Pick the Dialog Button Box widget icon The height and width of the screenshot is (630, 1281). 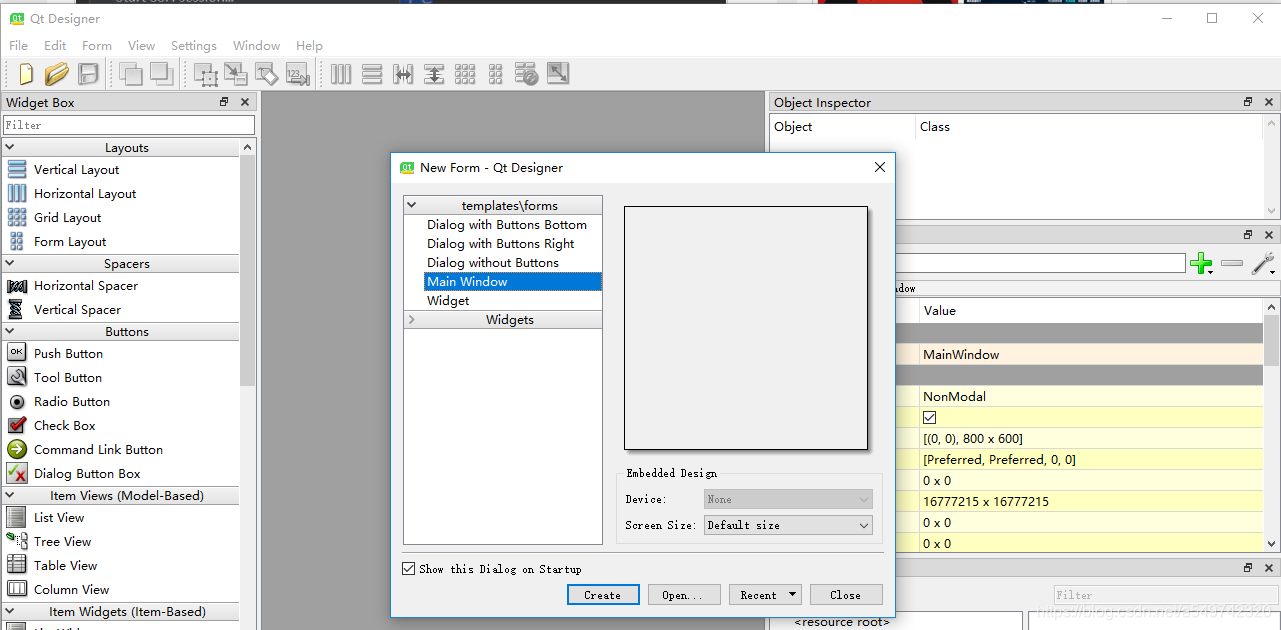click(17, 473)
